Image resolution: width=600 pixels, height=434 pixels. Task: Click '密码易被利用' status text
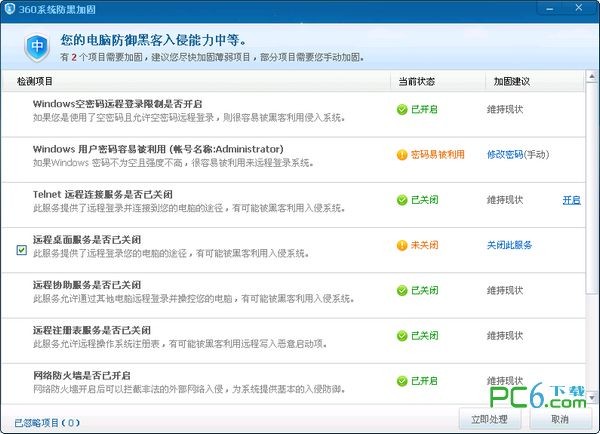pos(438,155)
